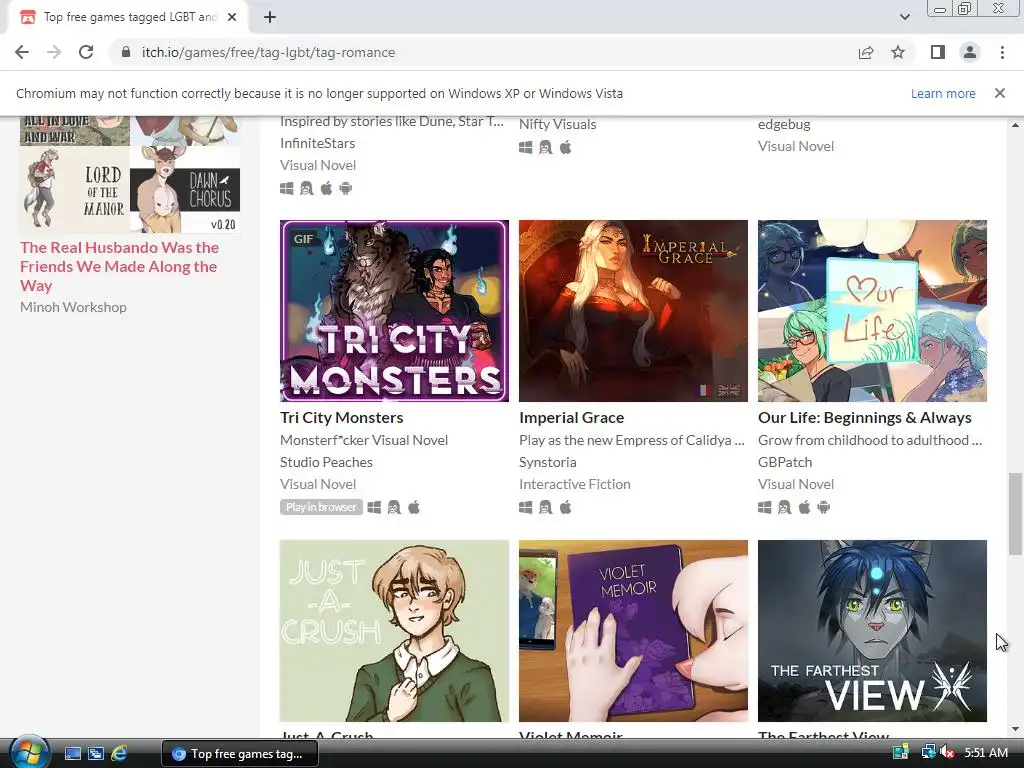The image size is (1024, 768).
Task: Open the Just-A-Crush cover image
Action: click(x=394, y=631)
